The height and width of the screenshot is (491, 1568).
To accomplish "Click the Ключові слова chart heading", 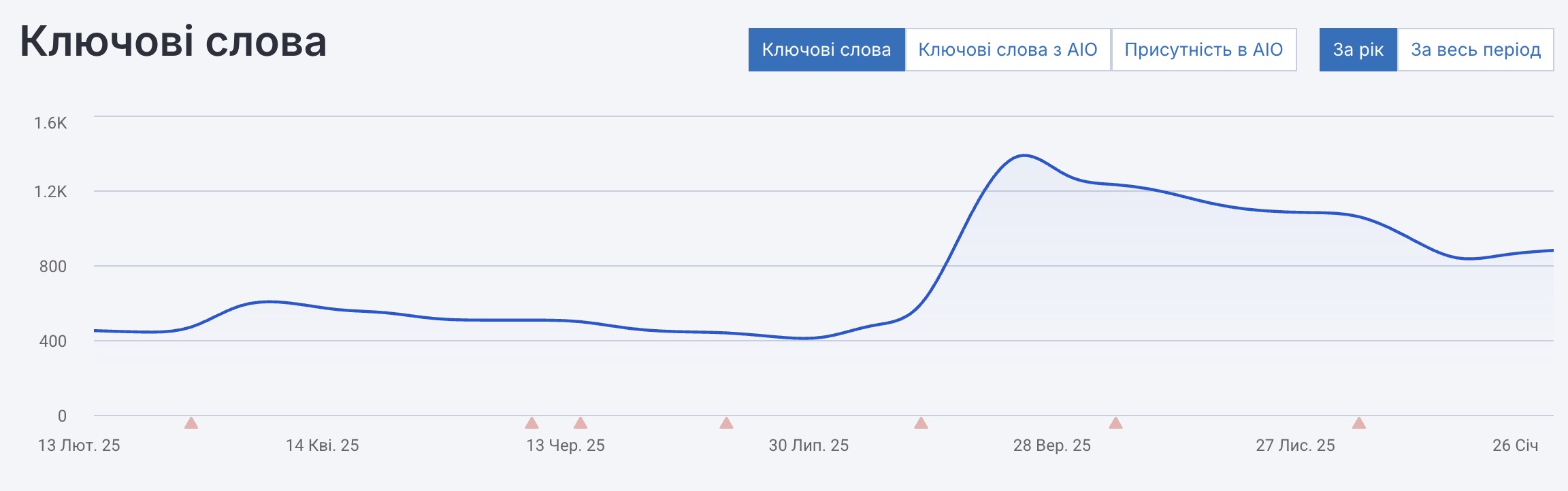I will [x=174, y=41].
